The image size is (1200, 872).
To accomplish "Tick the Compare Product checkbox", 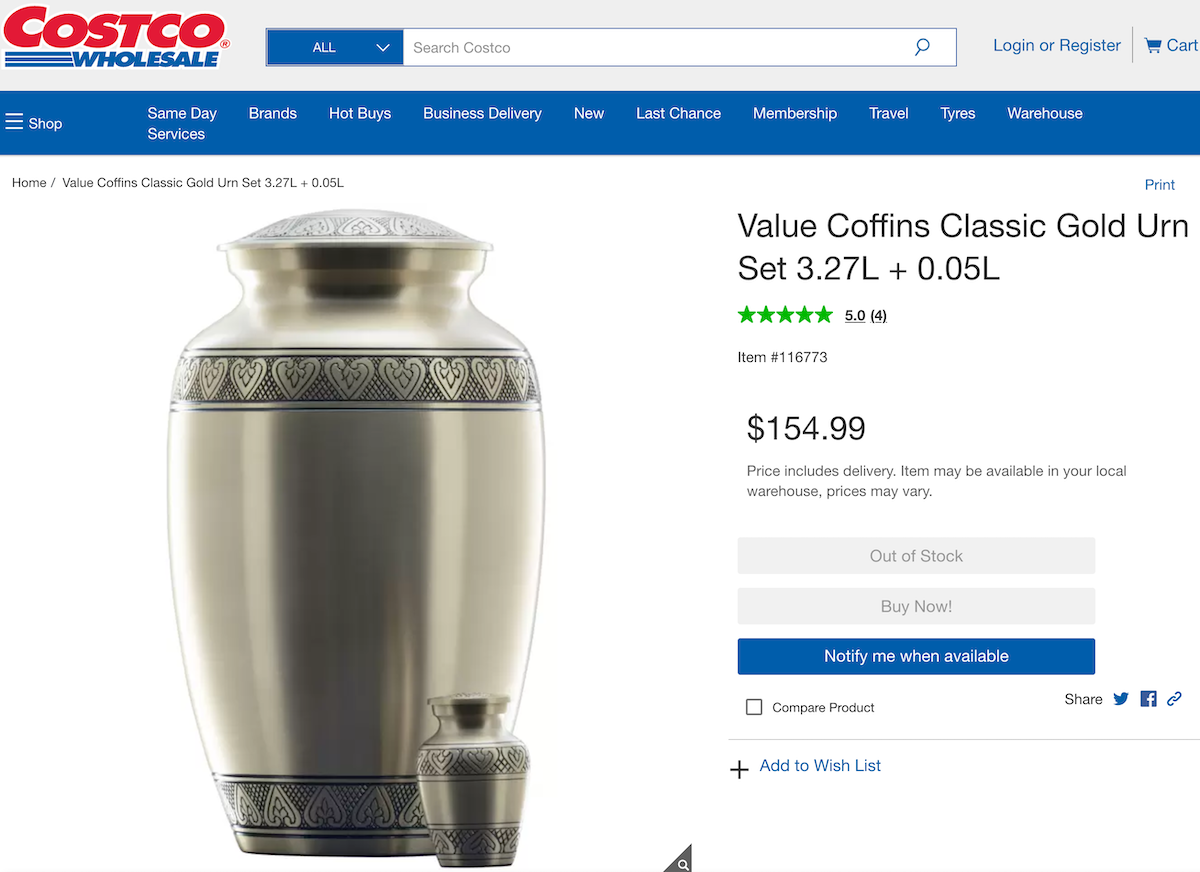I will pos(754,707).
